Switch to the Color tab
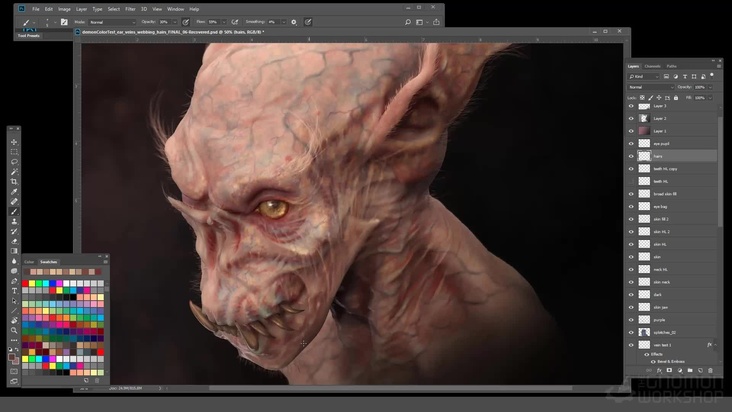Viewport: 732px width, 412px height. point(29,262)
